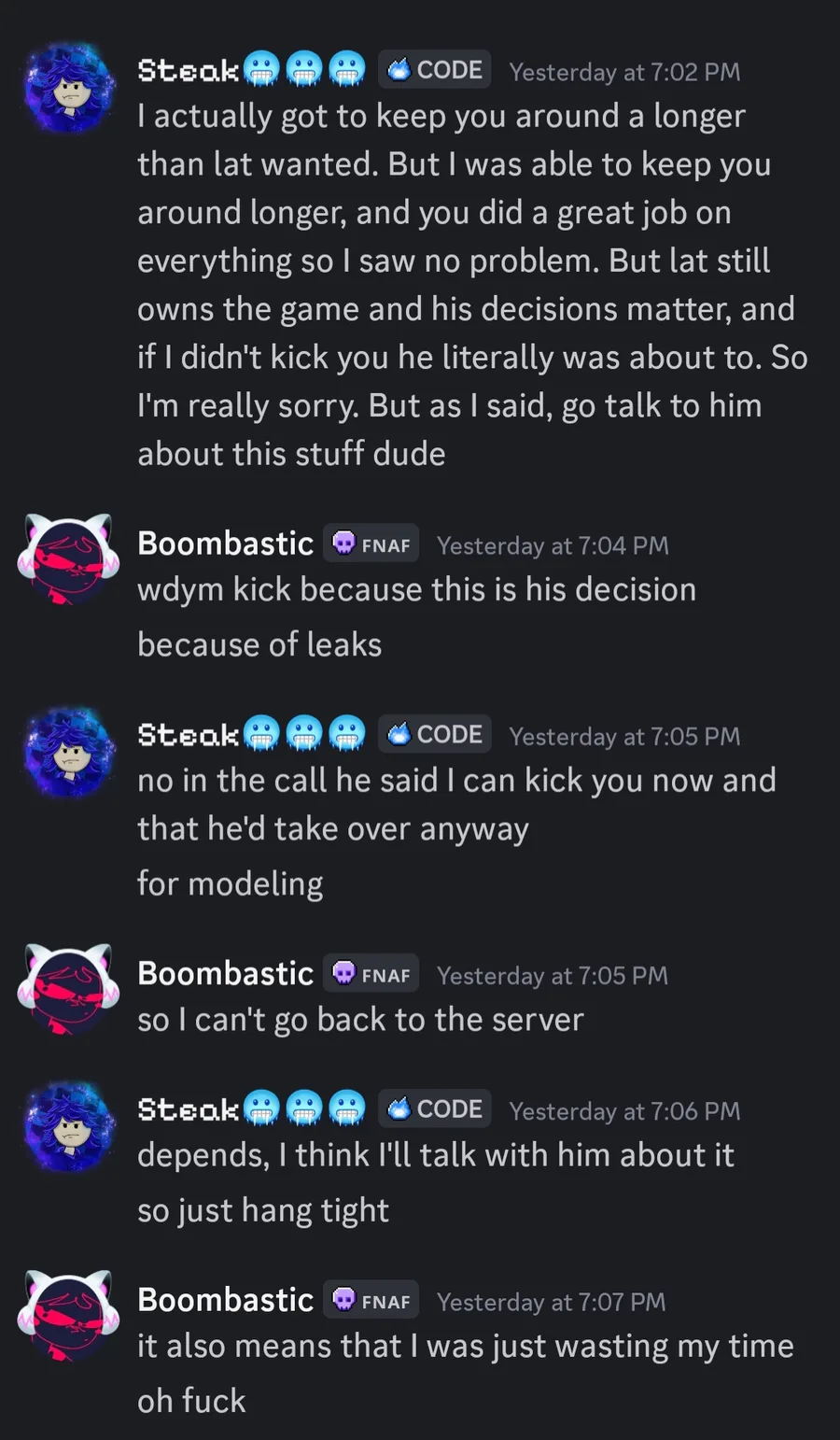This screenshot has width=840, height=1440.
Task: Click Steak's username on the 7:06 PM message
Action: [189, 1109]
